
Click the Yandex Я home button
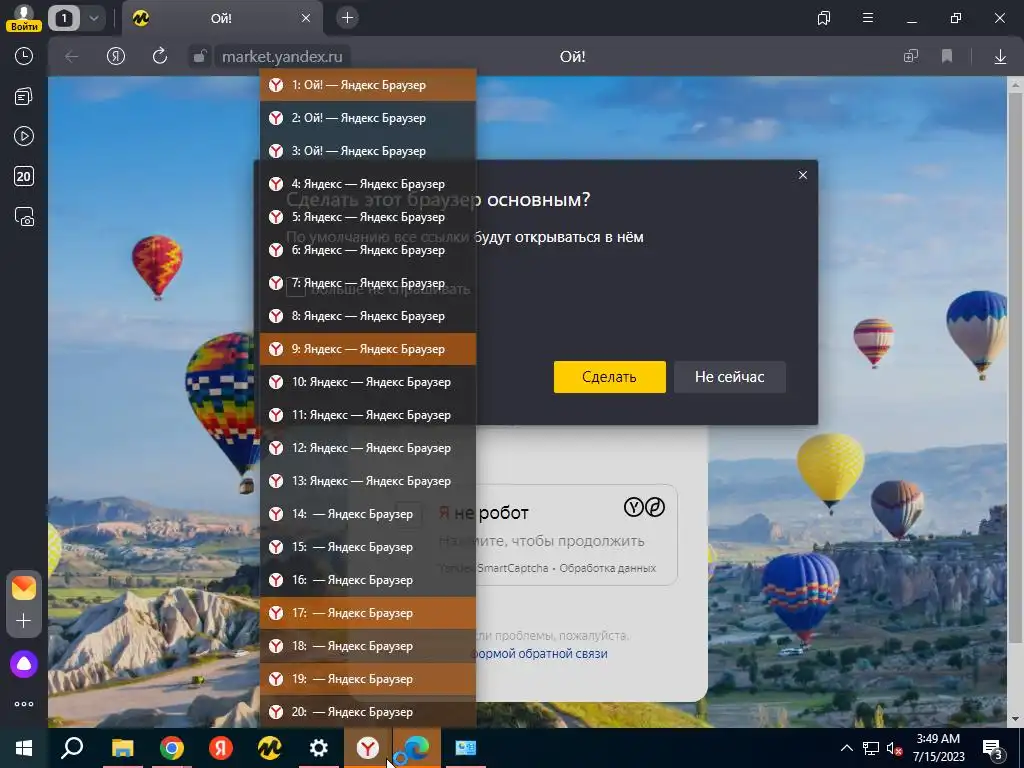pos(116,57)
